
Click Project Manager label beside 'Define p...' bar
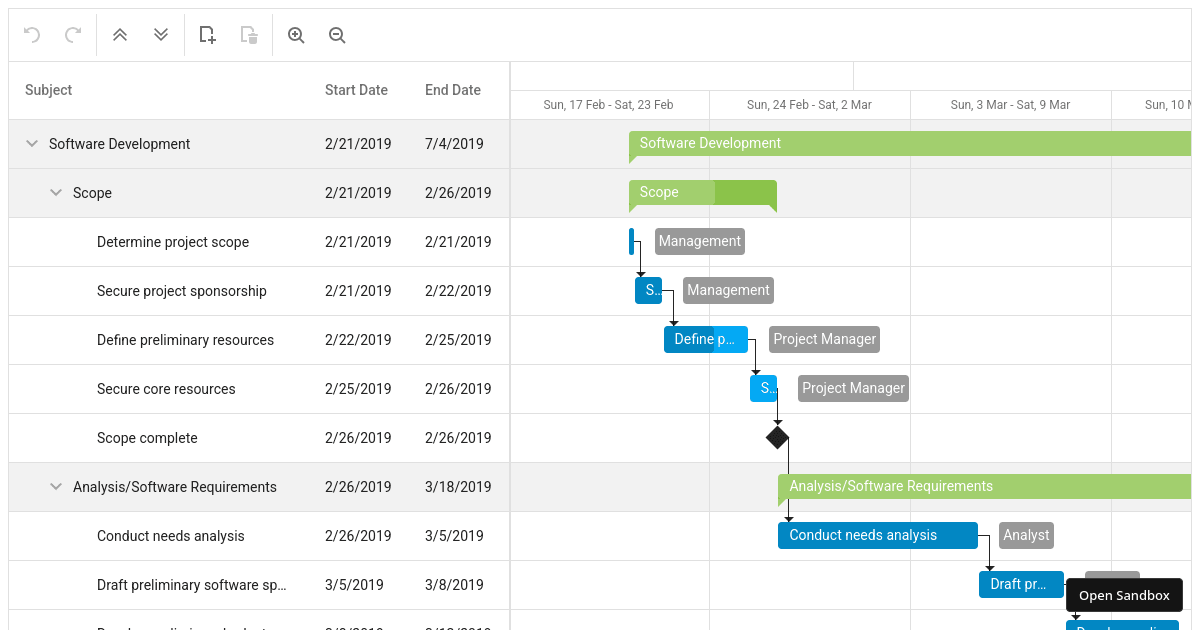coord(825,339)
